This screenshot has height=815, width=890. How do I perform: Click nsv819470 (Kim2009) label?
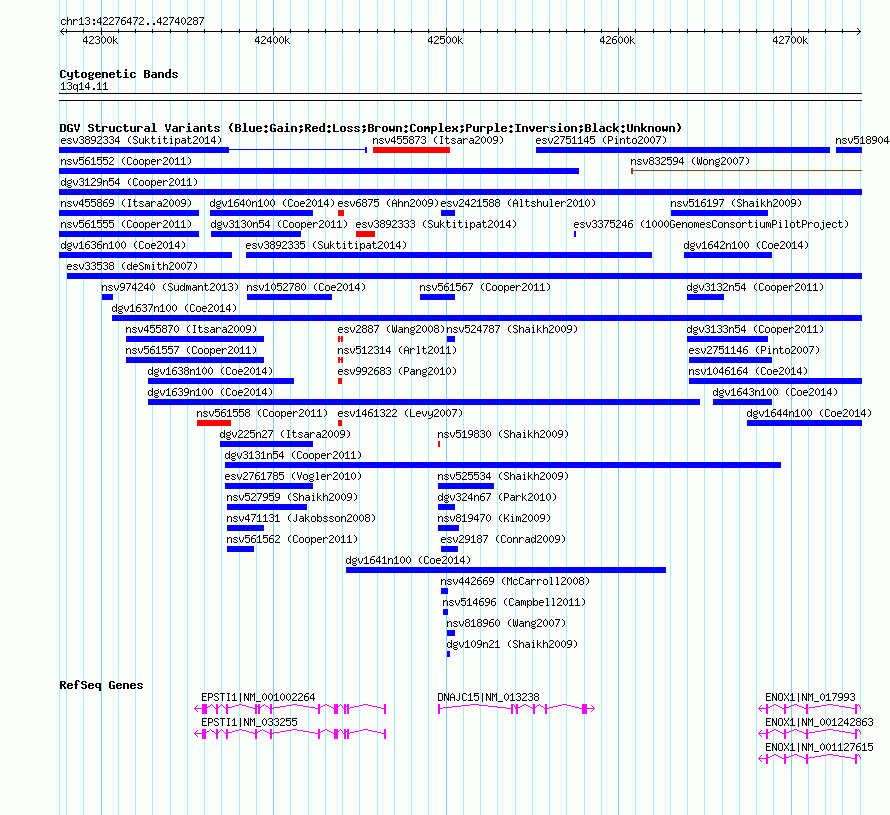pos(494,518)
